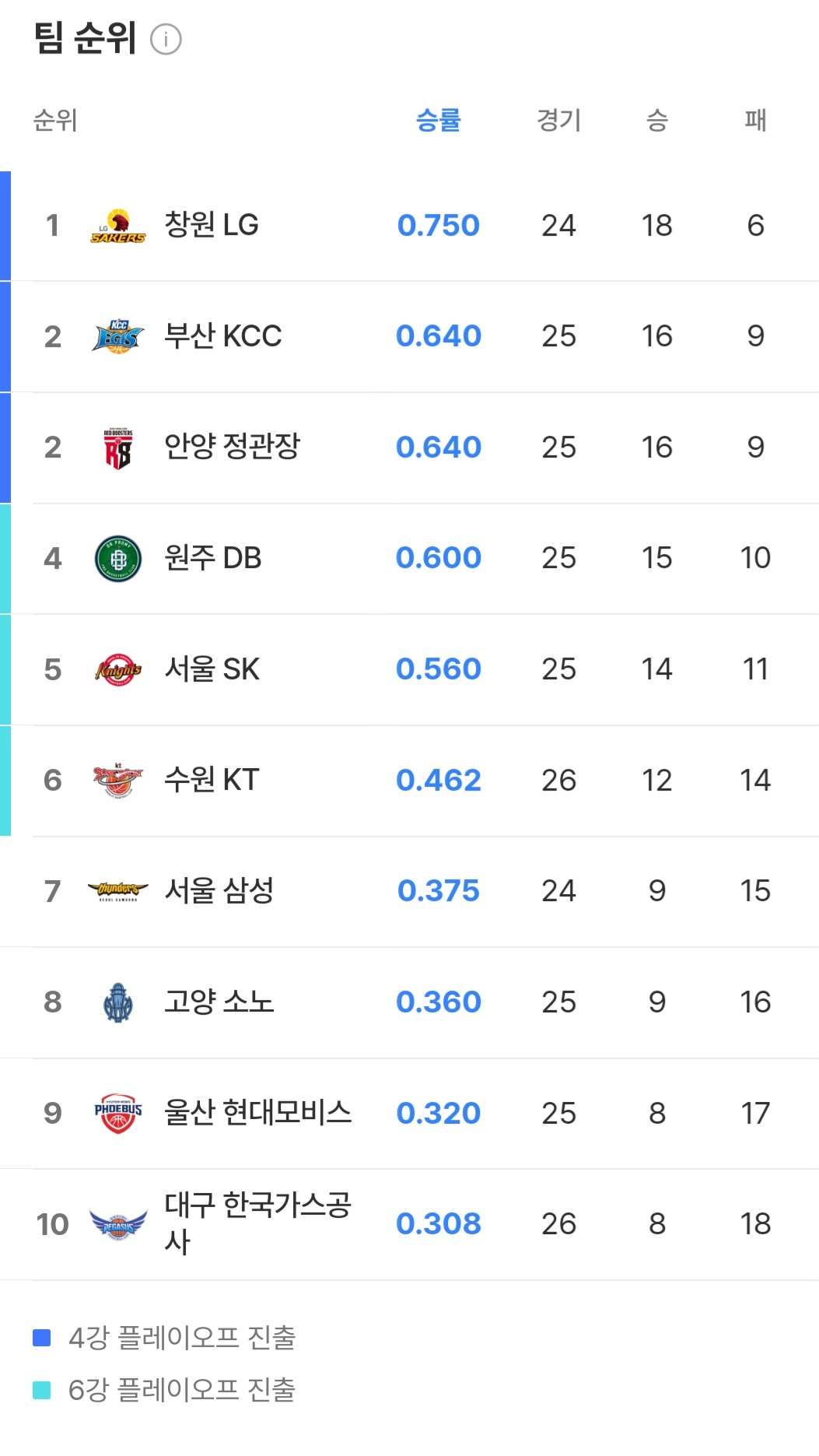Tap the 울산 현대모비스 Phoebus logo

coord(117,1114)
